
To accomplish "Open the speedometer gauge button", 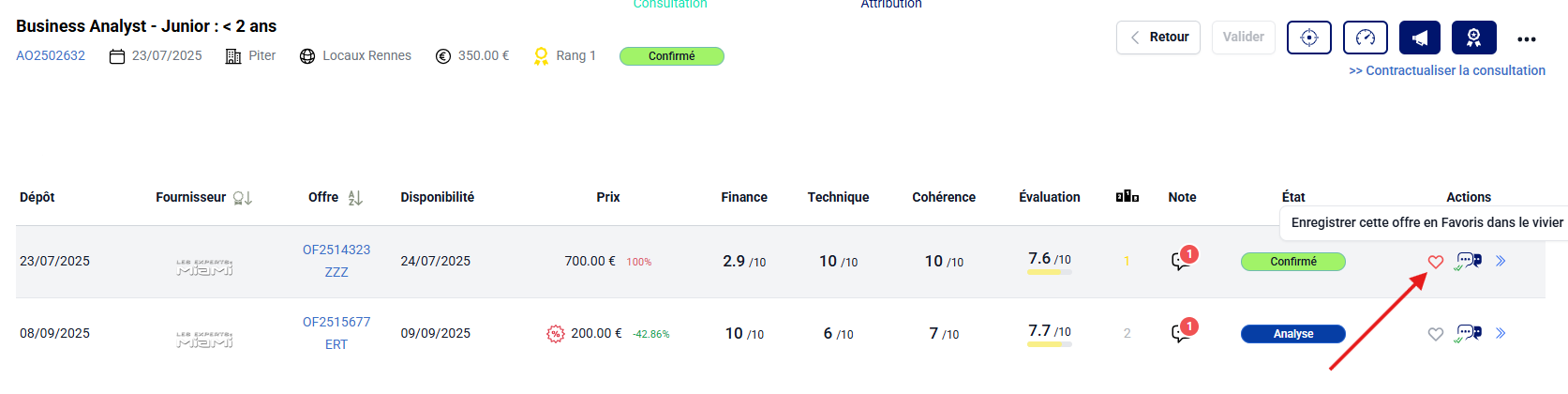I will pyautogui.click(x=1365, y=38).
